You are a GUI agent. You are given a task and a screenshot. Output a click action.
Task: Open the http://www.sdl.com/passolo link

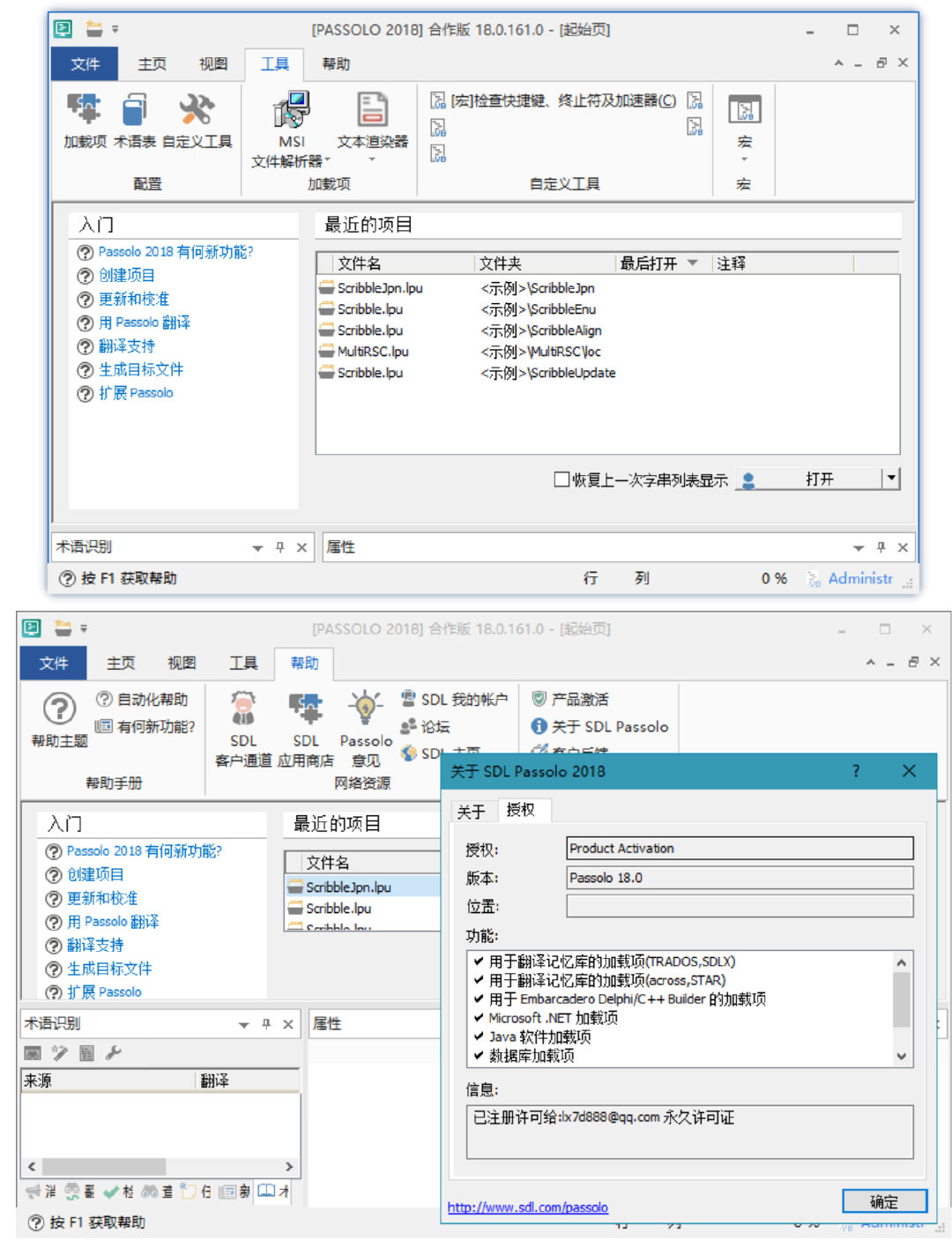[x=527, y=1207]
